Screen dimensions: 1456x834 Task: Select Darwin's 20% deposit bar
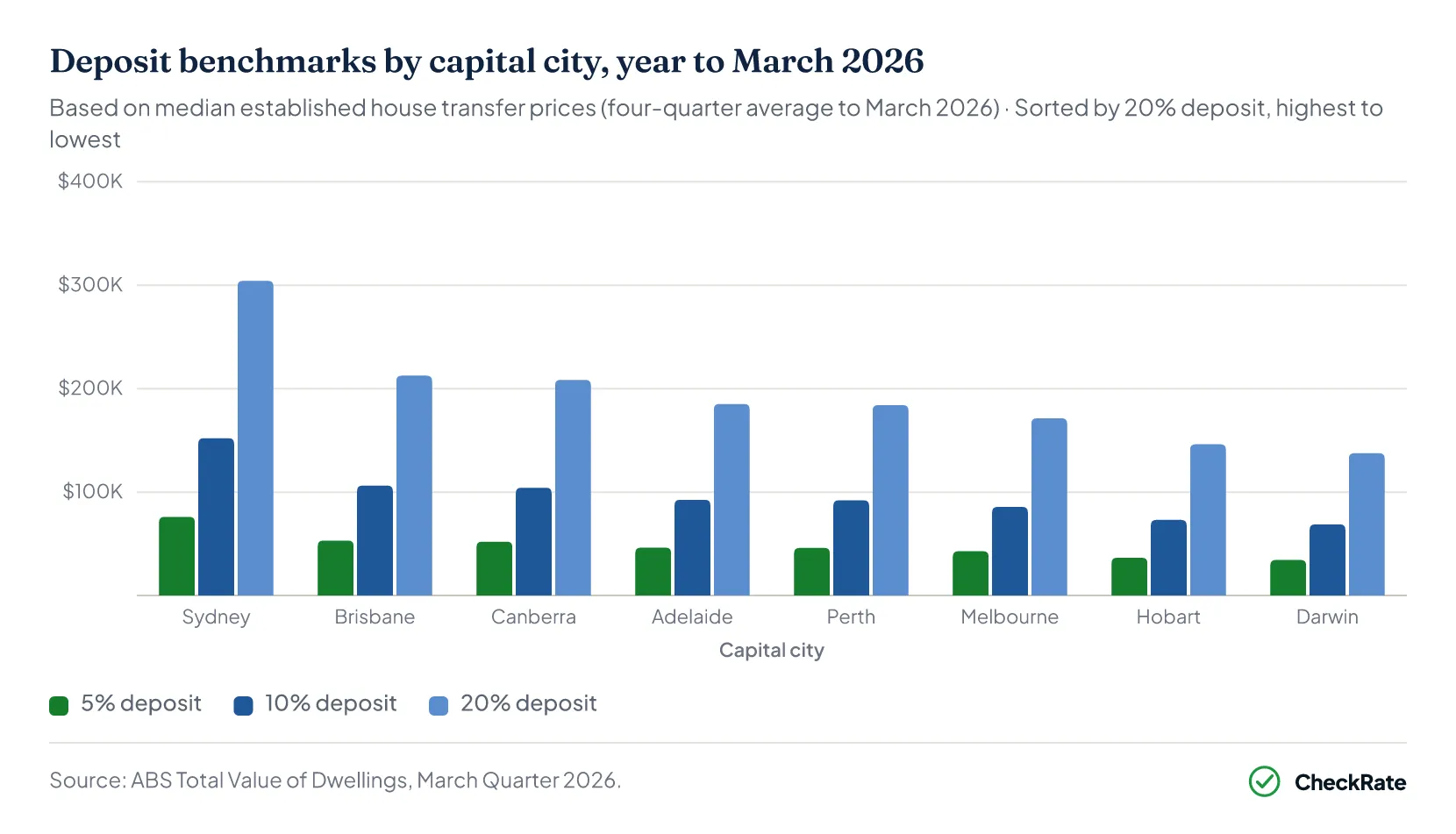coord(1367,524)
